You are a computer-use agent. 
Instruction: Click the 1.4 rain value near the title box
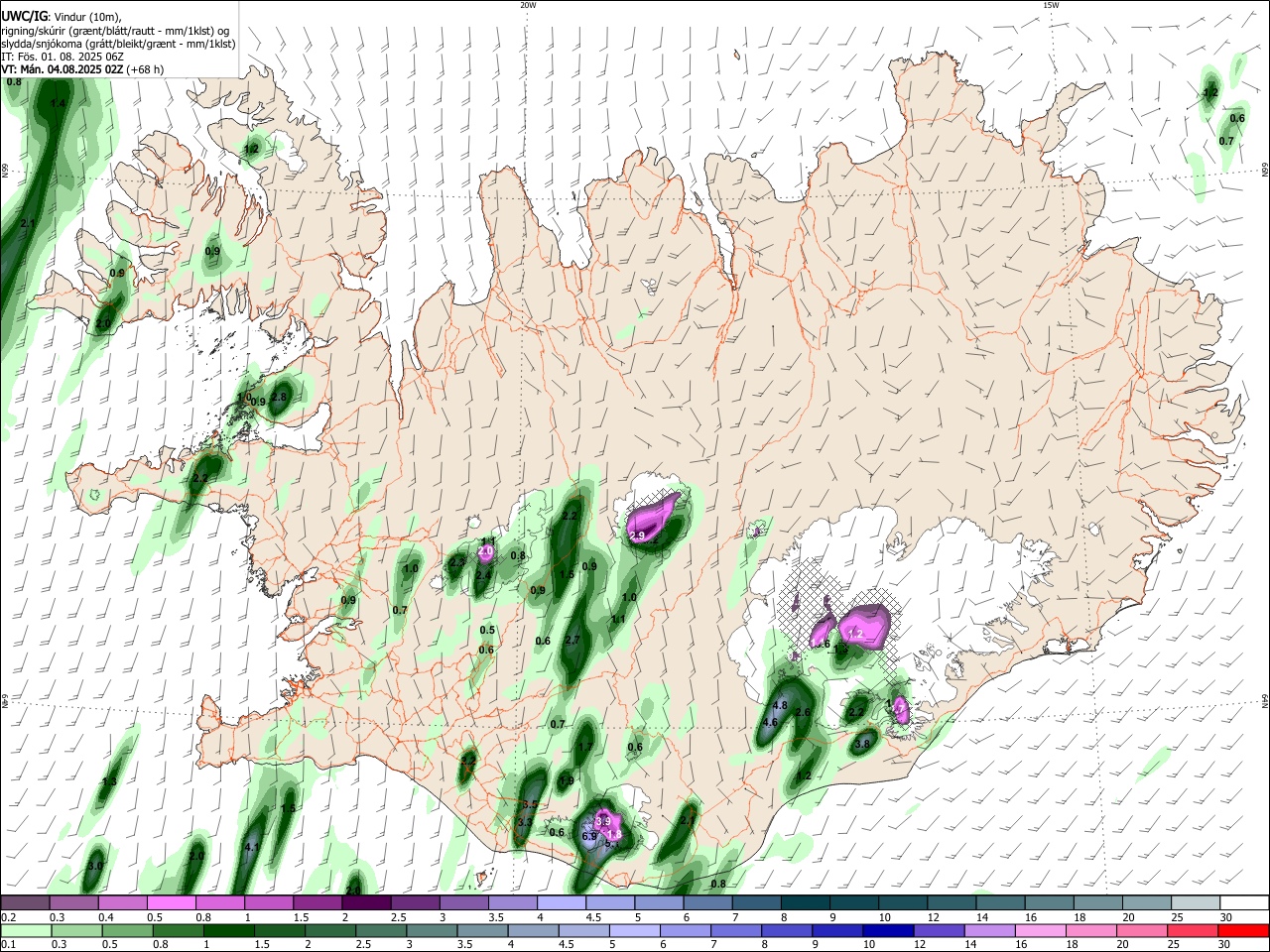[x=58, y=103]
